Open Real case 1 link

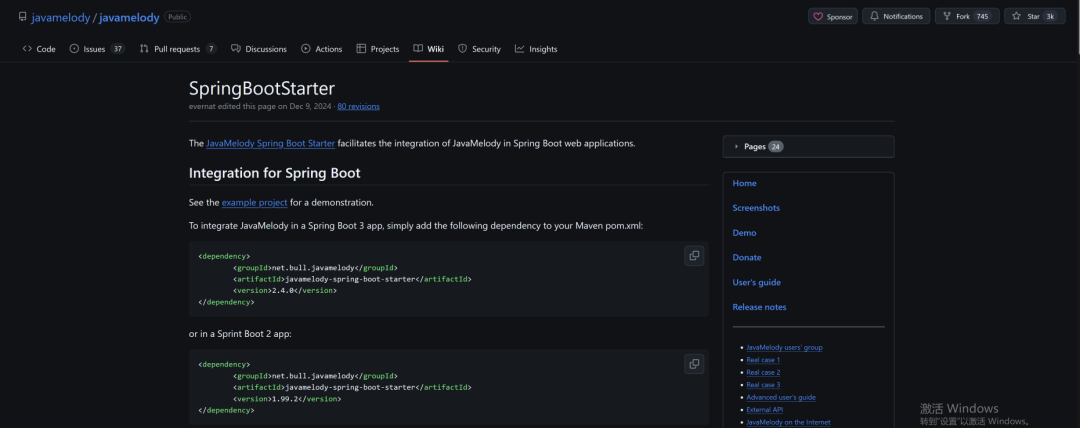coord(763,360)
